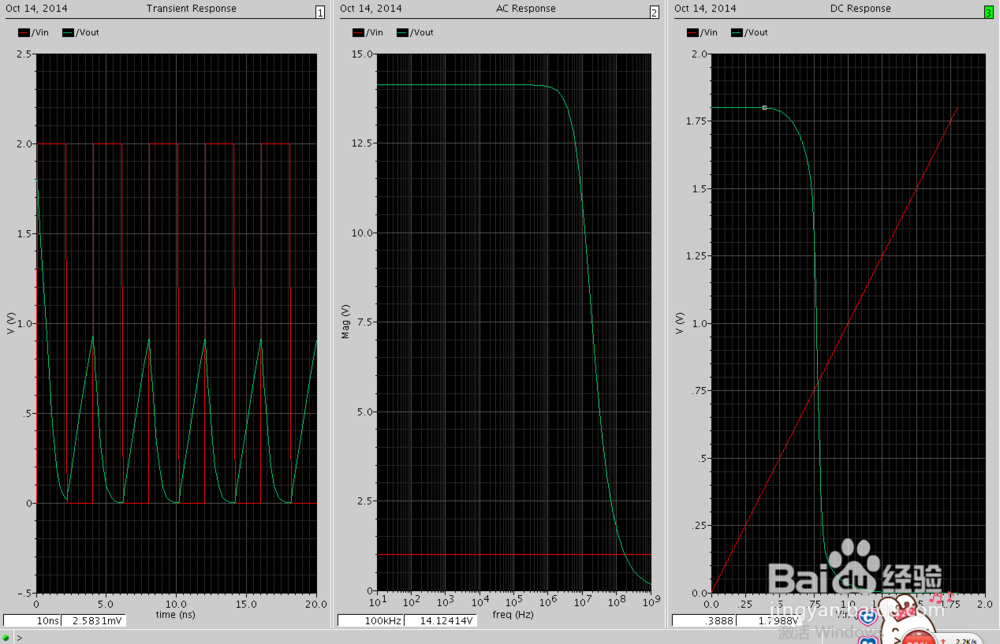Click the bunny mascot desktop widget

[x=904, y=613]
